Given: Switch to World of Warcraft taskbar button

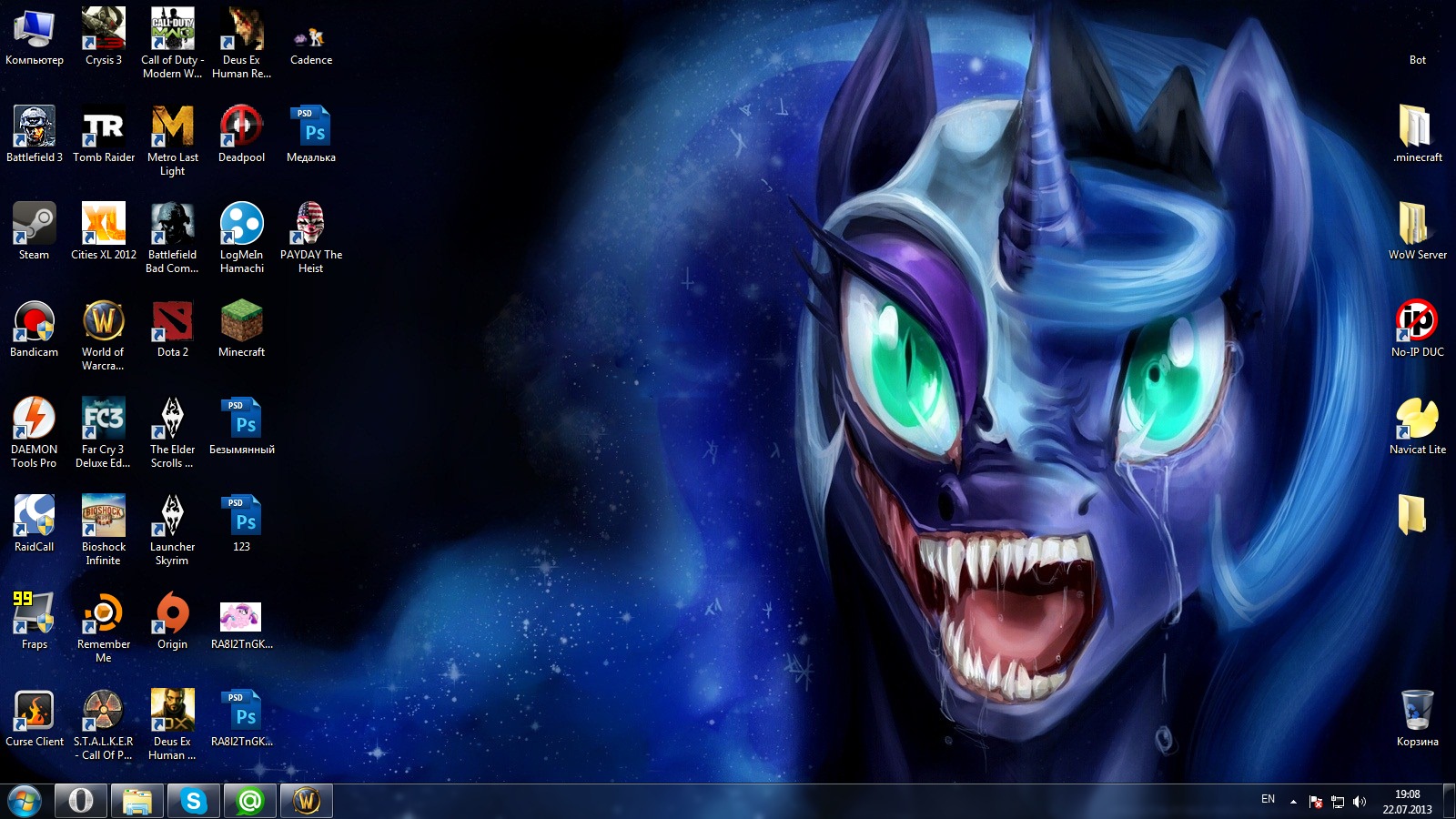Looking at the screenshot, I should [307, 801].
